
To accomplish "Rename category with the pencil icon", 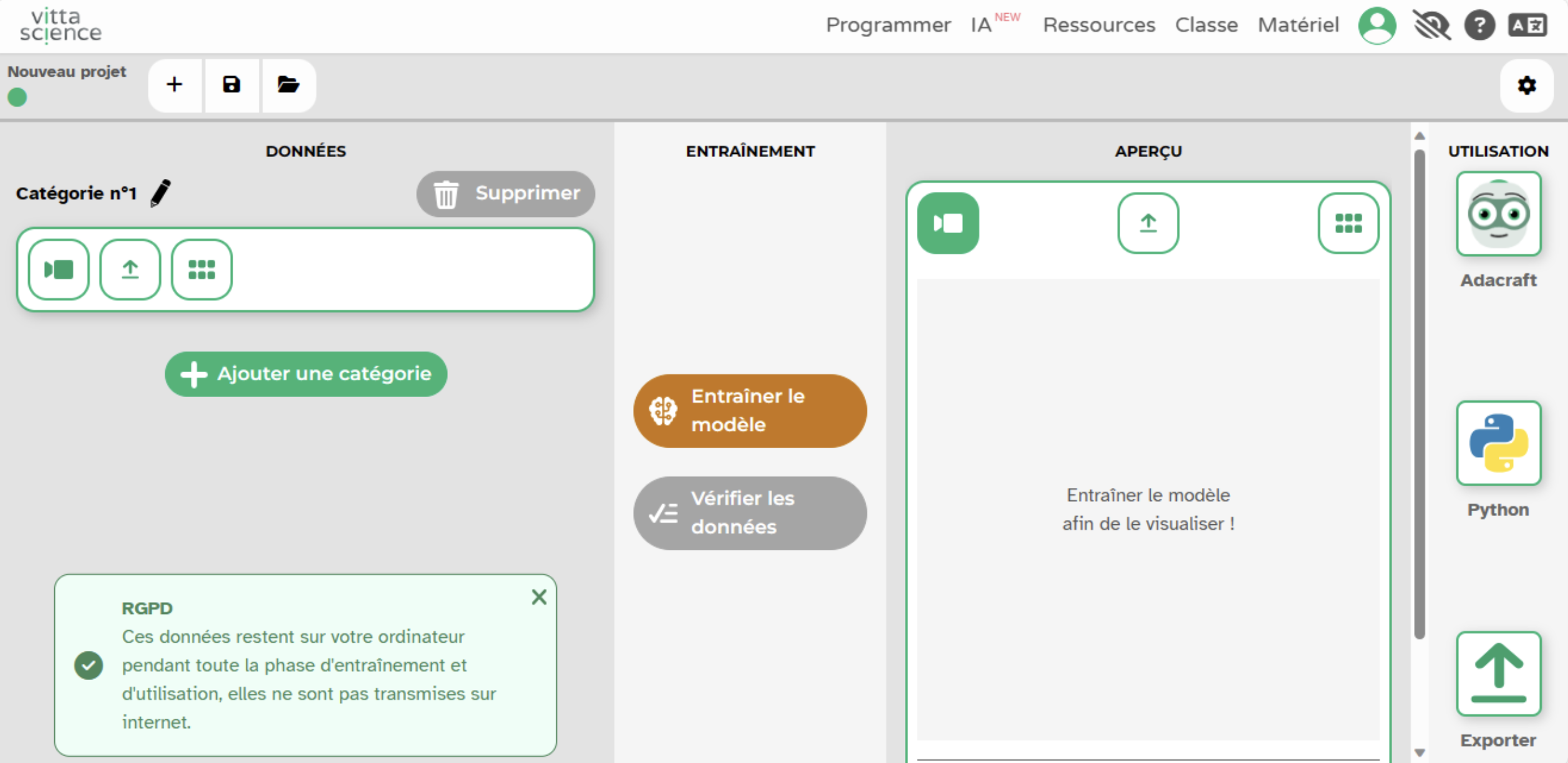I will coord(161,193).
